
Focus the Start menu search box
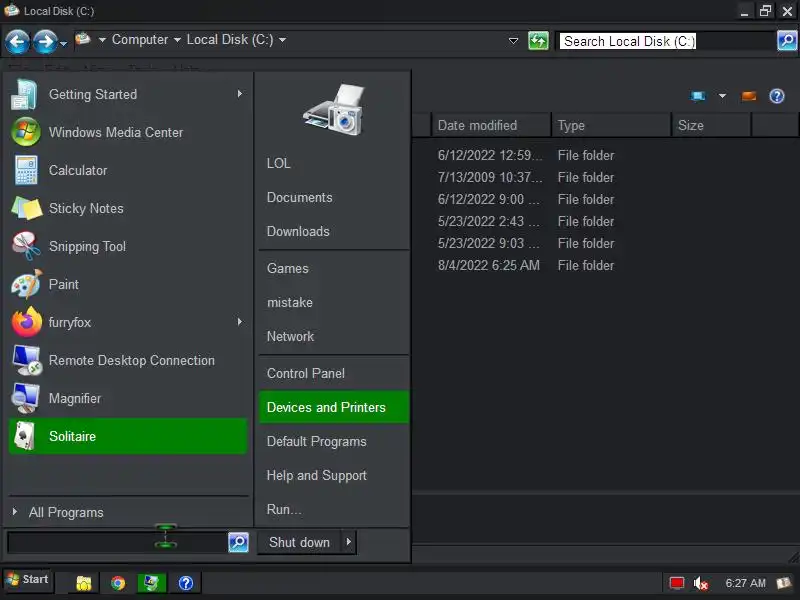117,542
